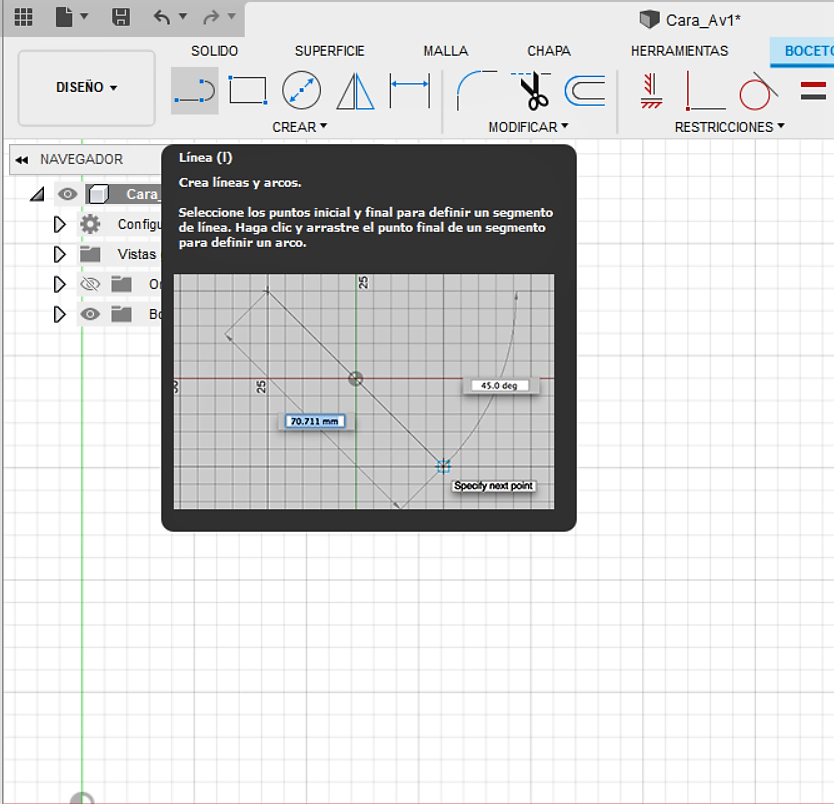The width and height of the screenshot is (834, 804).
Task: Select the Line sketch tool
Action: coord(195,91)
